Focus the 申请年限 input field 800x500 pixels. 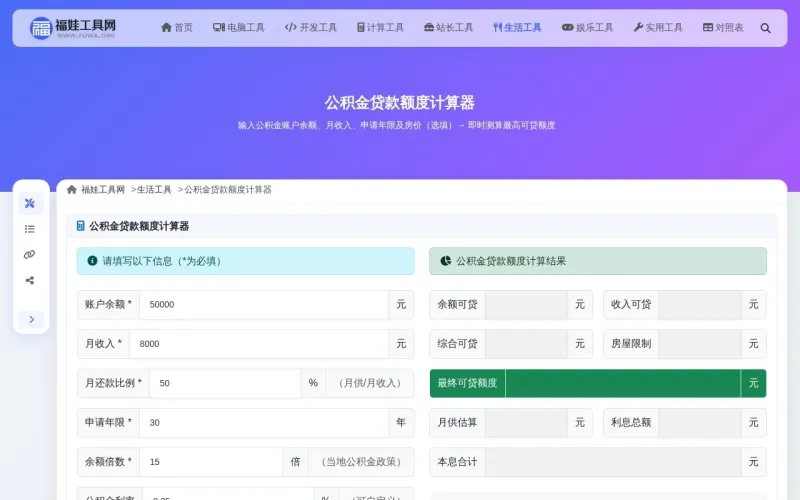264,422
